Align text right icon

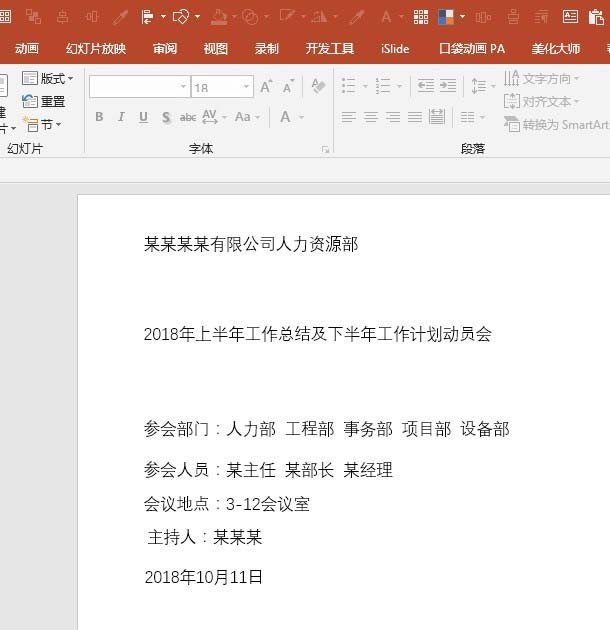(x=393, y=117)
